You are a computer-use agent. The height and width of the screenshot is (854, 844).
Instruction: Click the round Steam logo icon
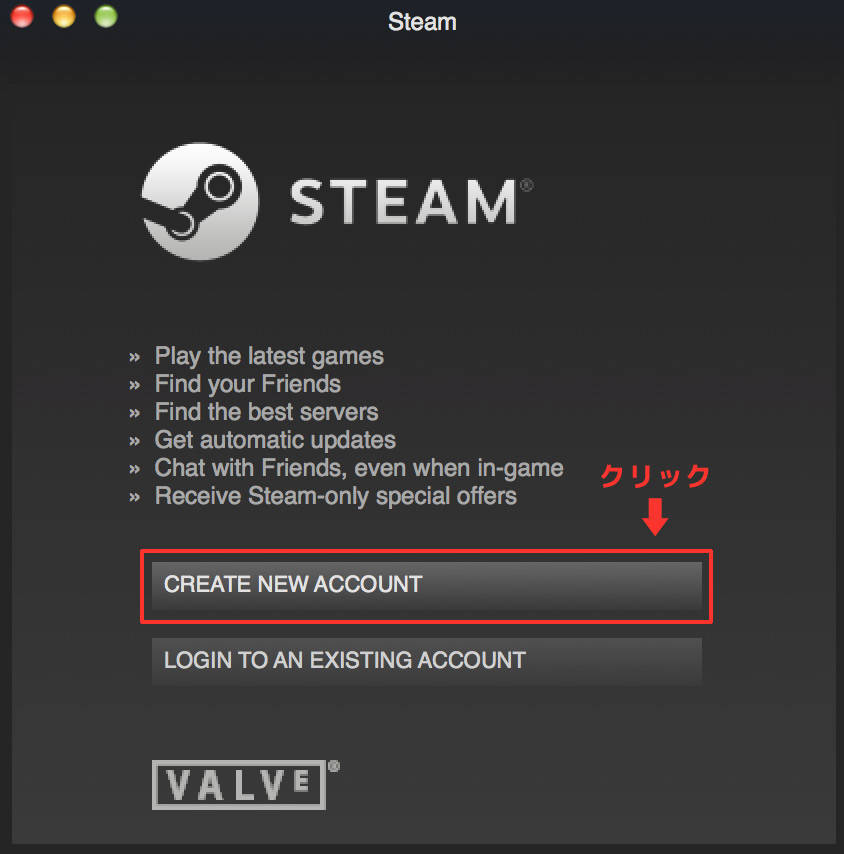pos(200,202)
